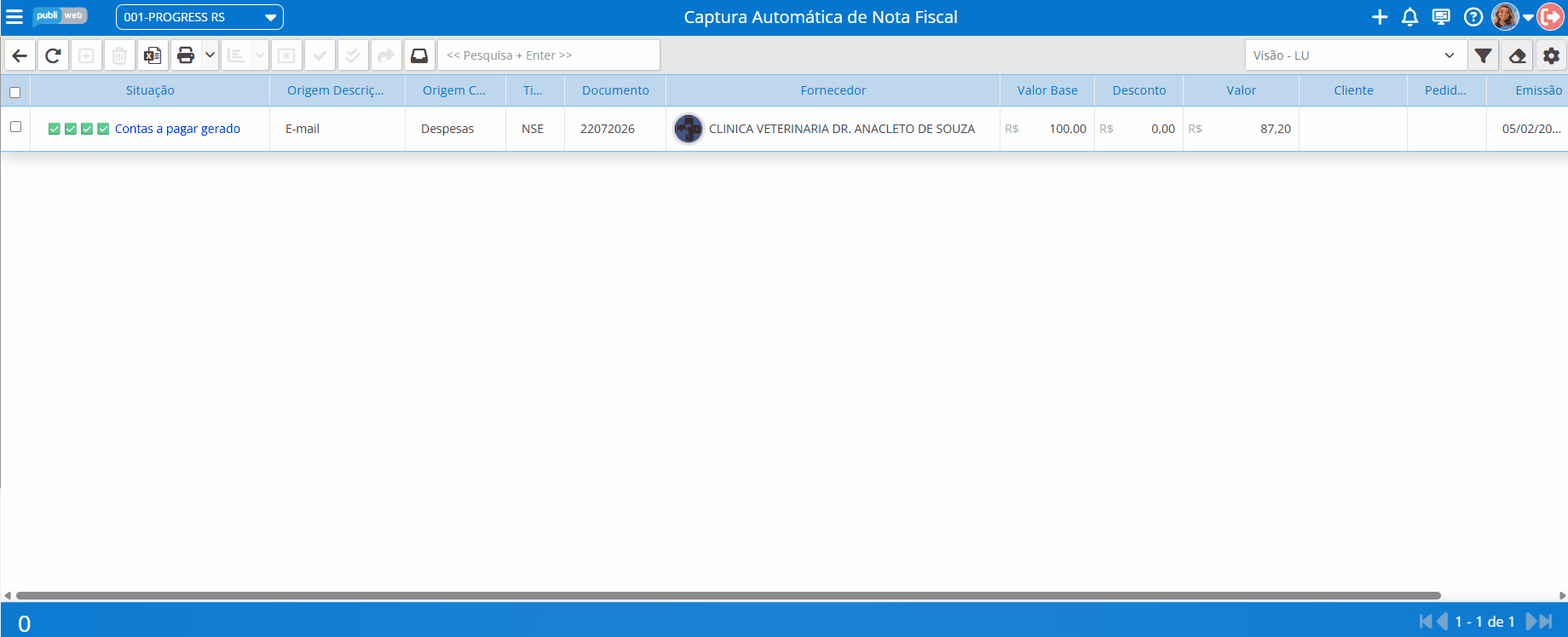Click the scroll-right arrow of the horizontal scrollbar

pos(1562,595)
